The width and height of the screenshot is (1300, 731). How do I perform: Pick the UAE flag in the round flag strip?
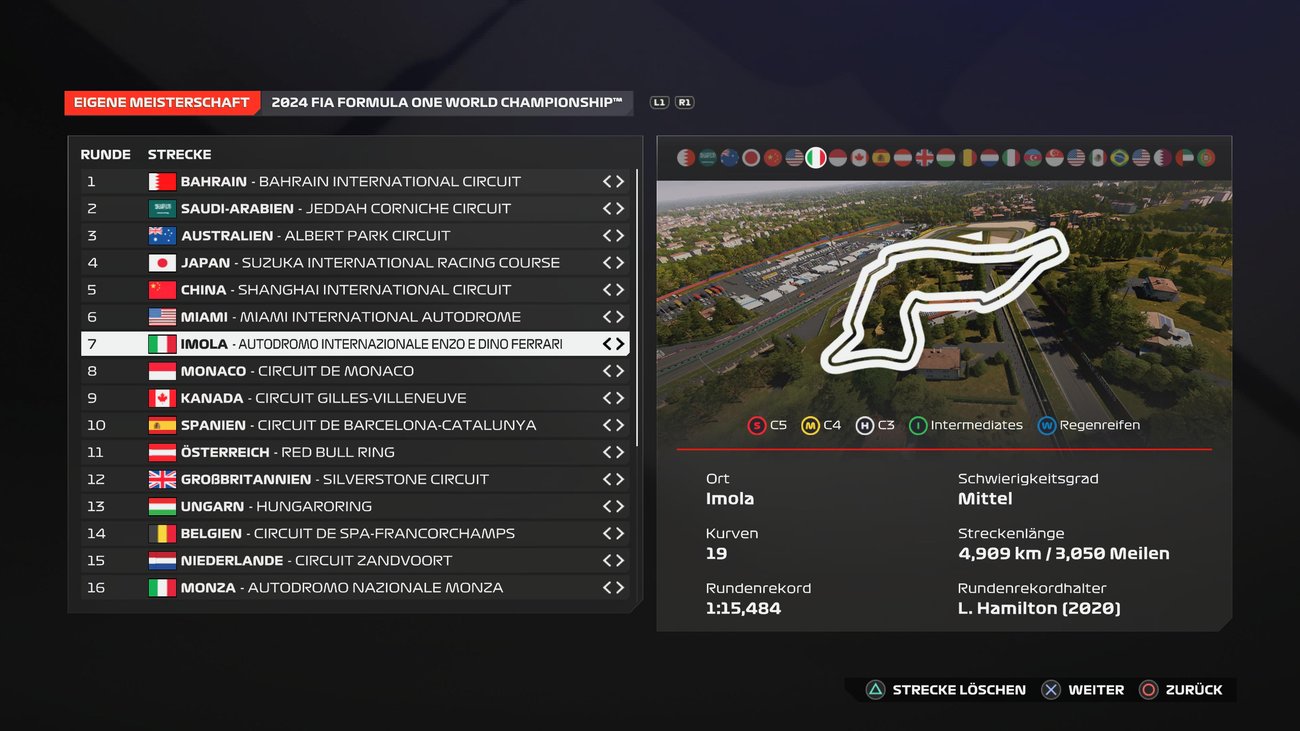1185,158
